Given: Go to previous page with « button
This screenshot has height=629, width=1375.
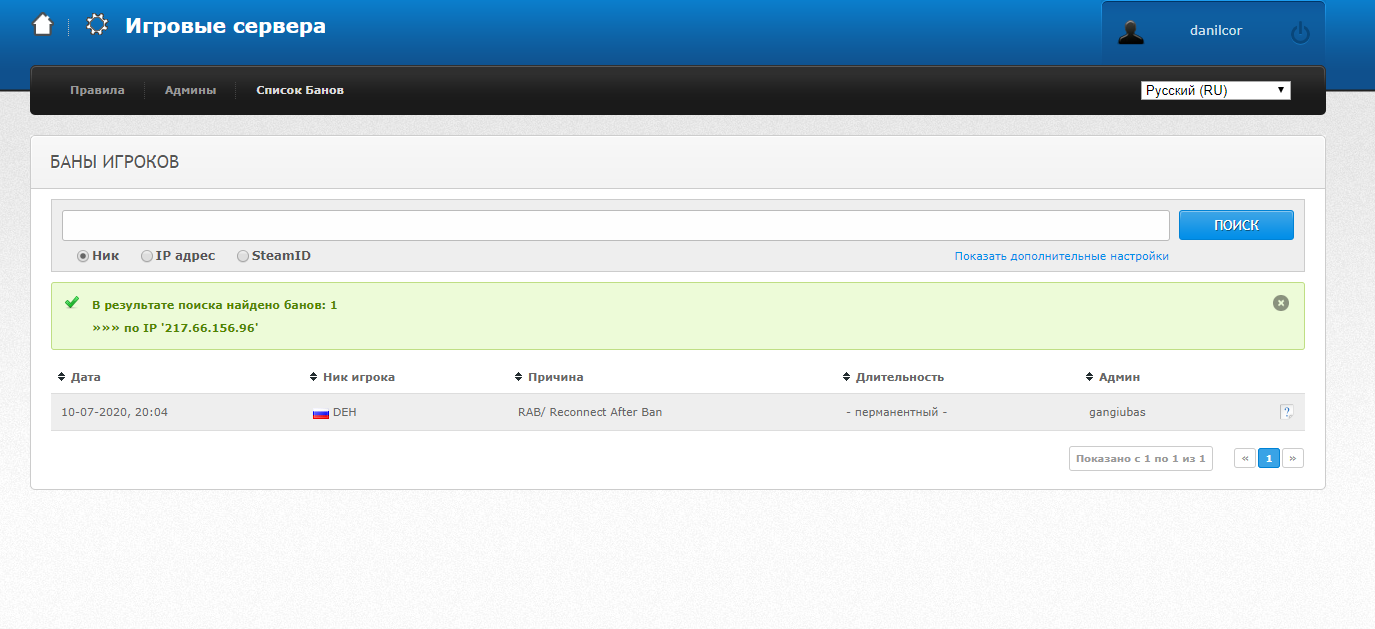Looking at the screenshot, I should [1245, 458].
